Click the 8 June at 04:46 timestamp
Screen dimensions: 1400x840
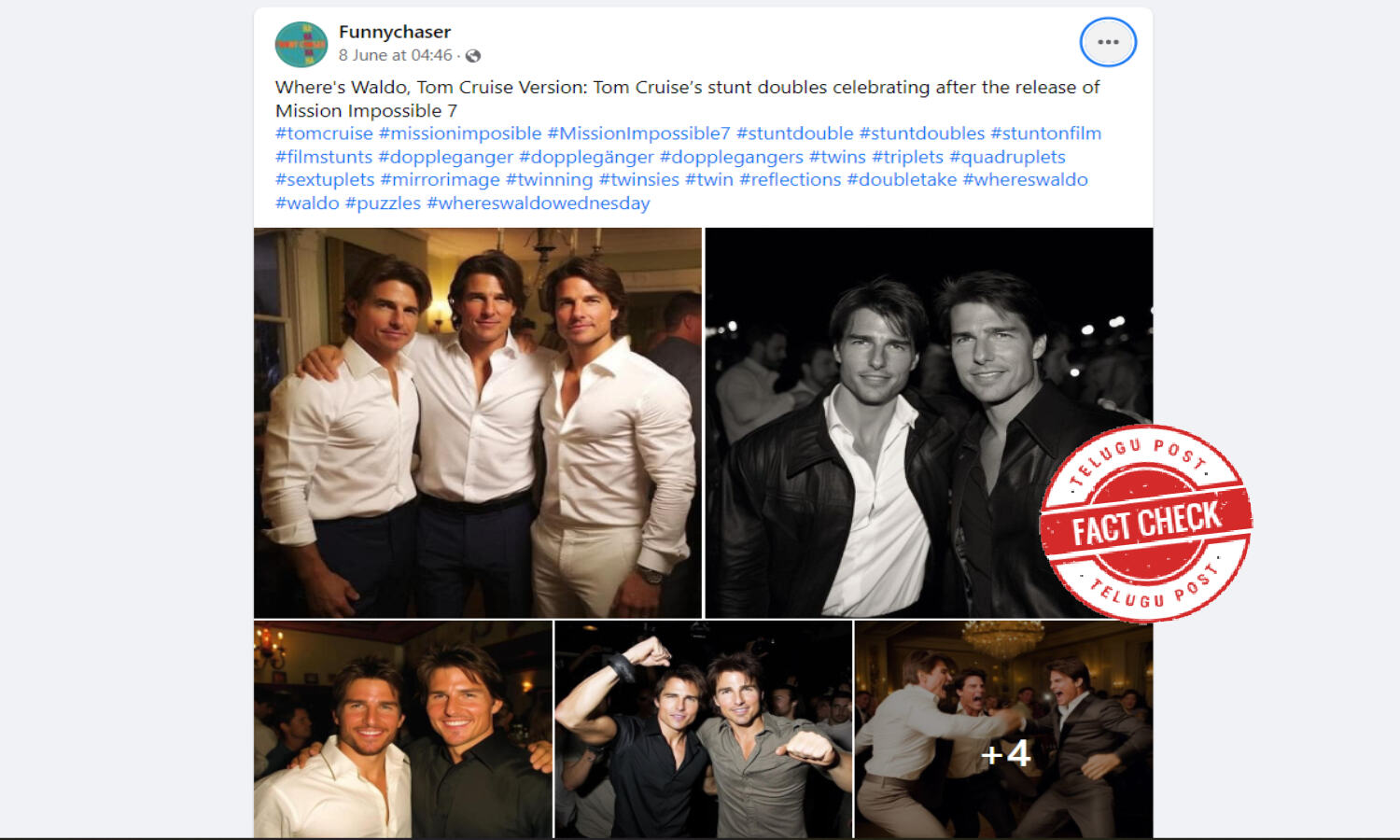396,56
